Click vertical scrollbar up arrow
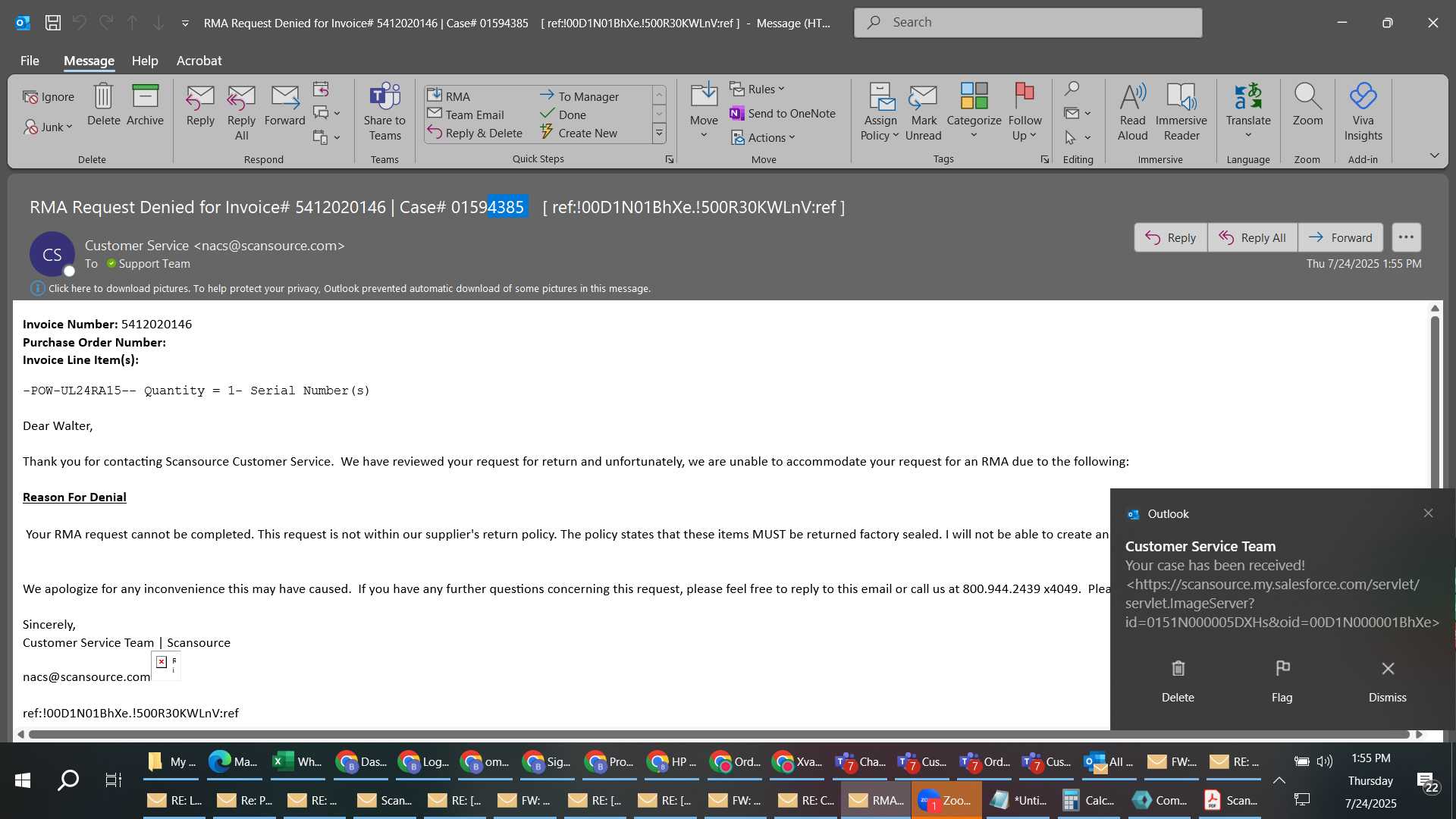The height and width of the screenshot is (819, 1456). point(1435,308)
